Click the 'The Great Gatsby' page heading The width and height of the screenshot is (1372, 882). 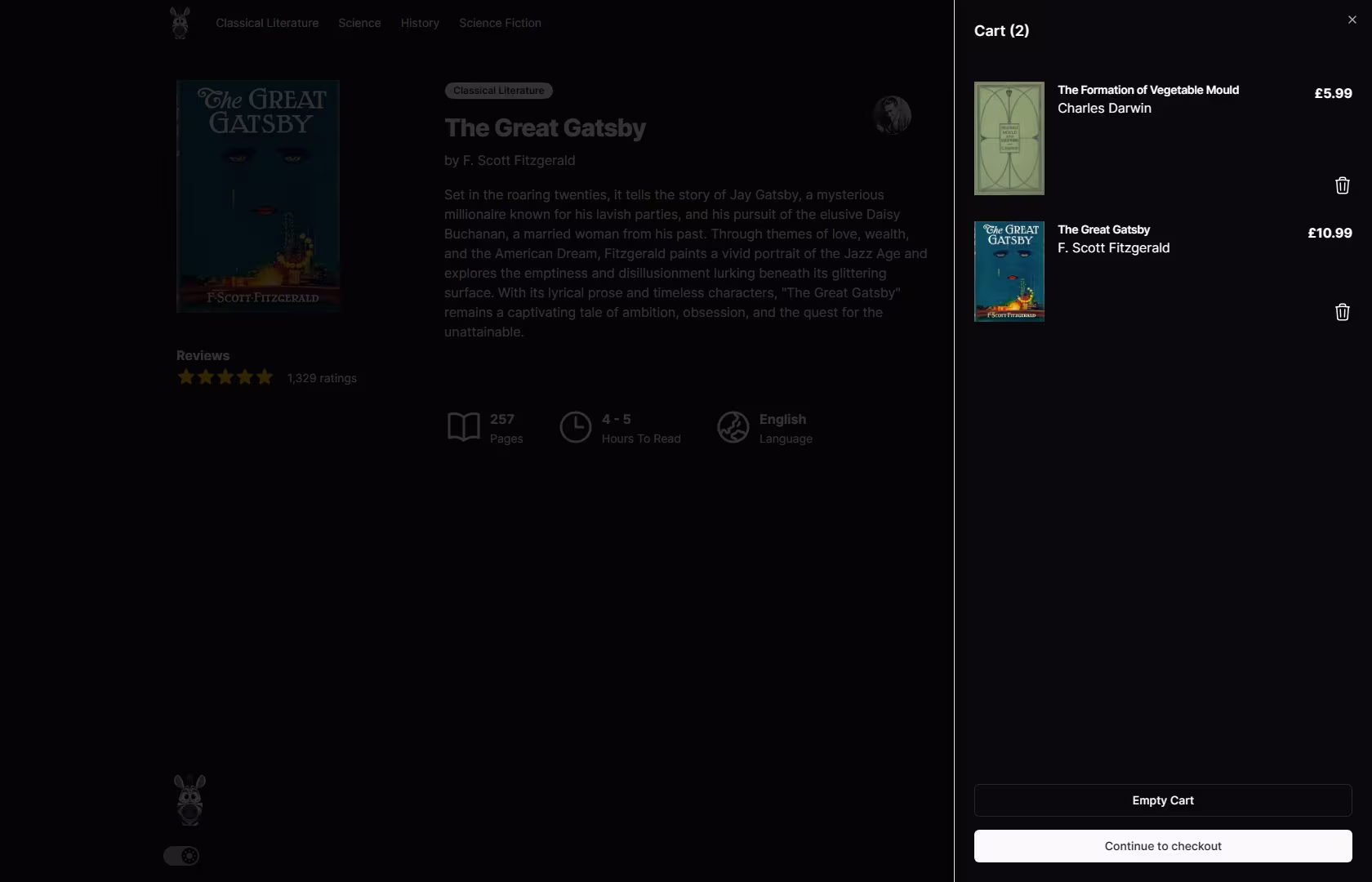[x=545, y=128]
